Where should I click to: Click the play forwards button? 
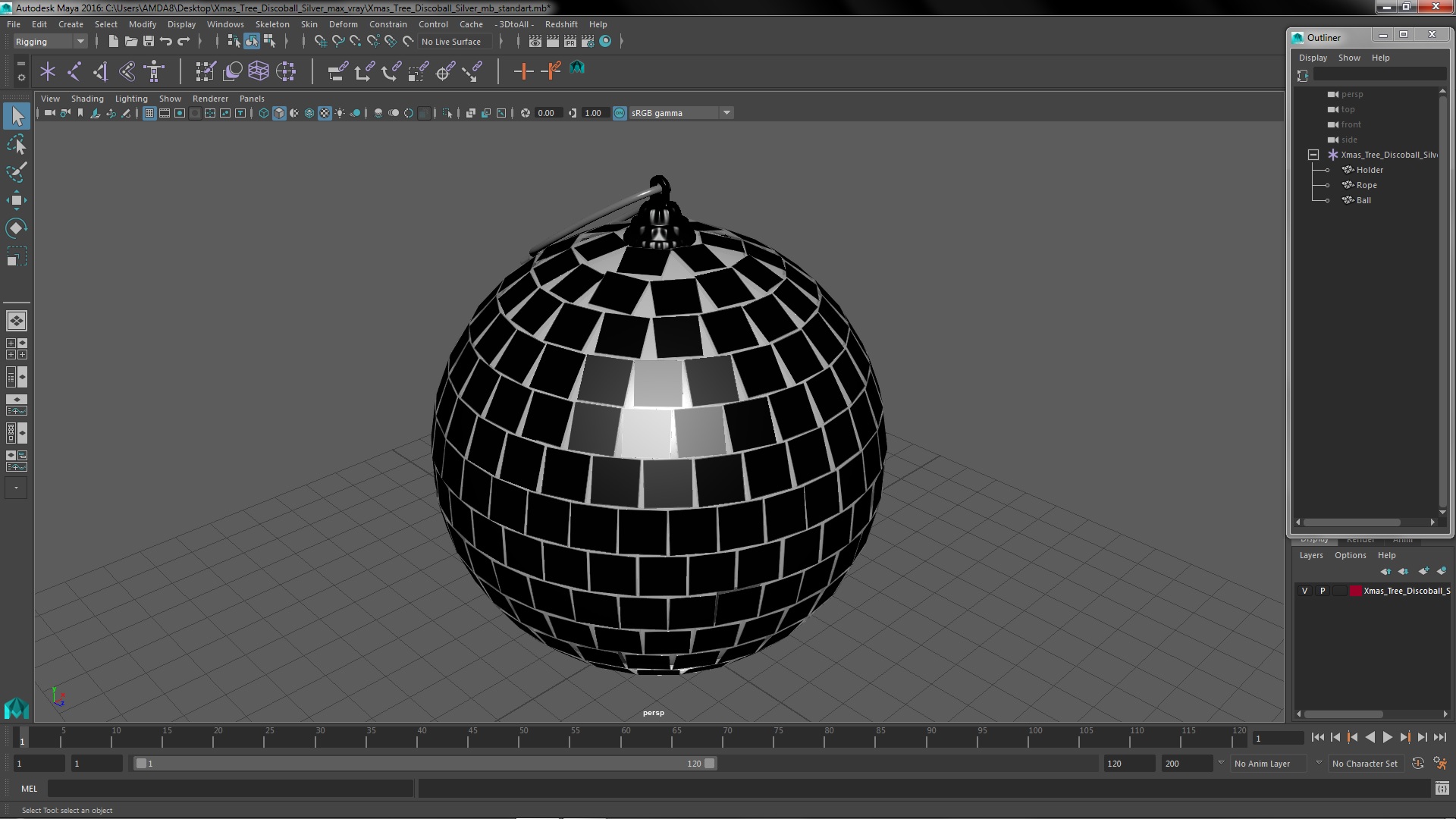[1387, 737]
